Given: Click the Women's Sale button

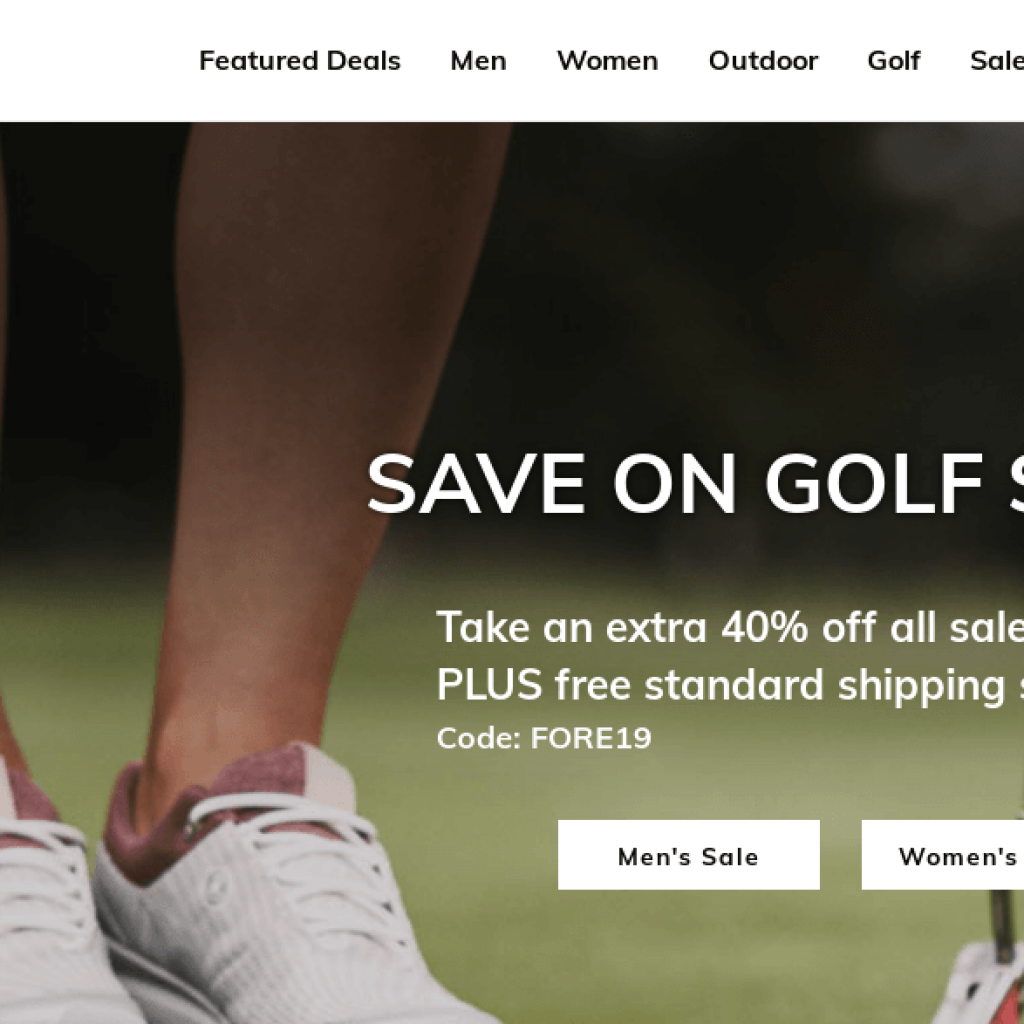Looking at the screenshot, I should click(x=943, y=855).
